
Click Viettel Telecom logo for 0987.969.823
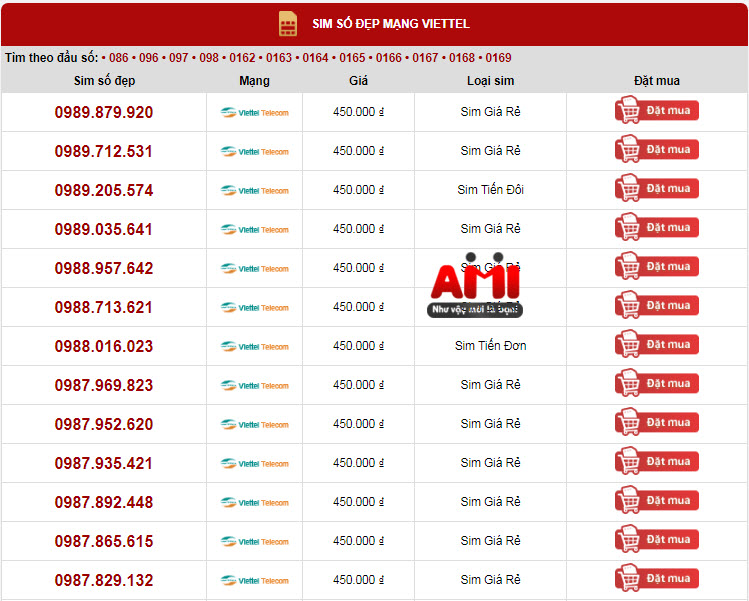pyautogui.click(x=255, y=386)
